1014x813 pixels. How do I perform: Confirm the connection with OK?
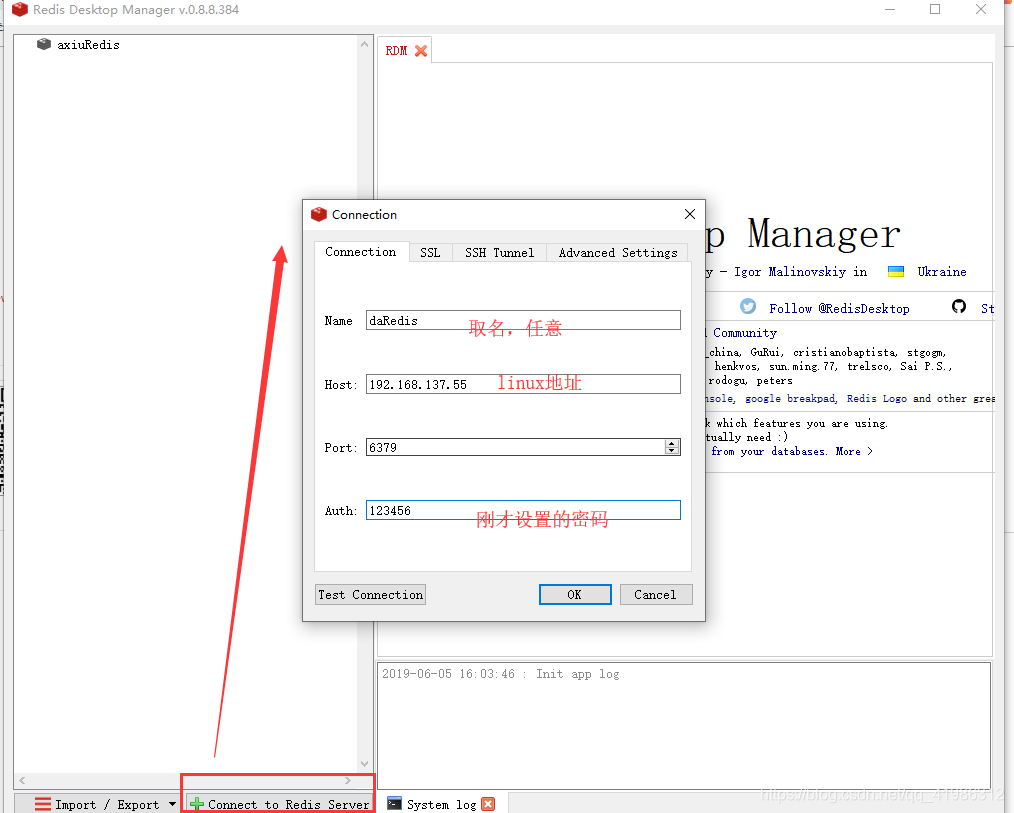pos(575,594)
